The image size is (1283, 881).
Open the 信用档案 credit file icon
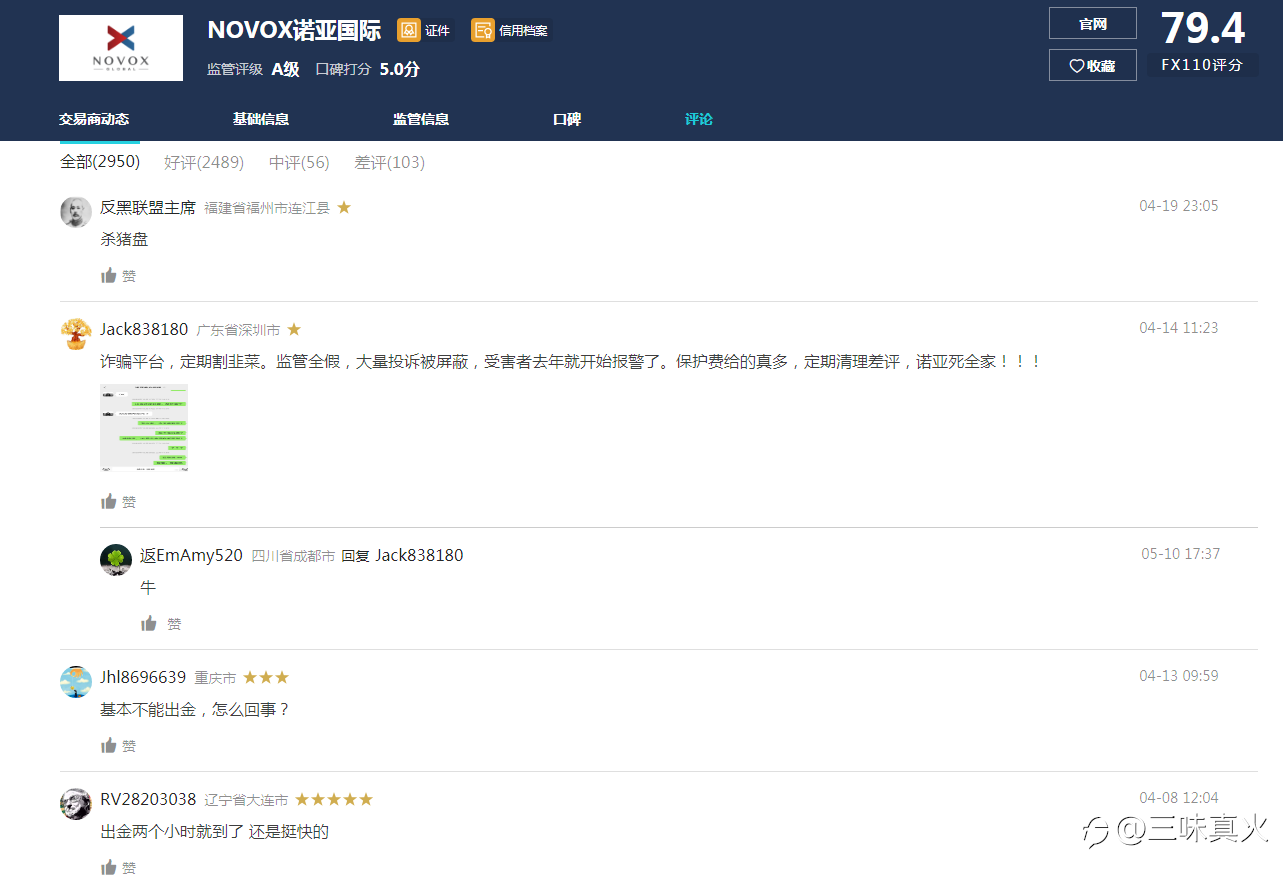[483, 30]
